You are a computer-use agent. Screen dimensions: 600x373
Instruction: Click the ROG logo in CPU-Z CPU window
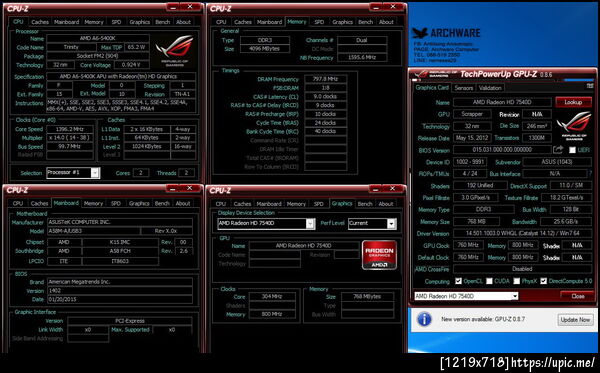[x=174, y=50]
